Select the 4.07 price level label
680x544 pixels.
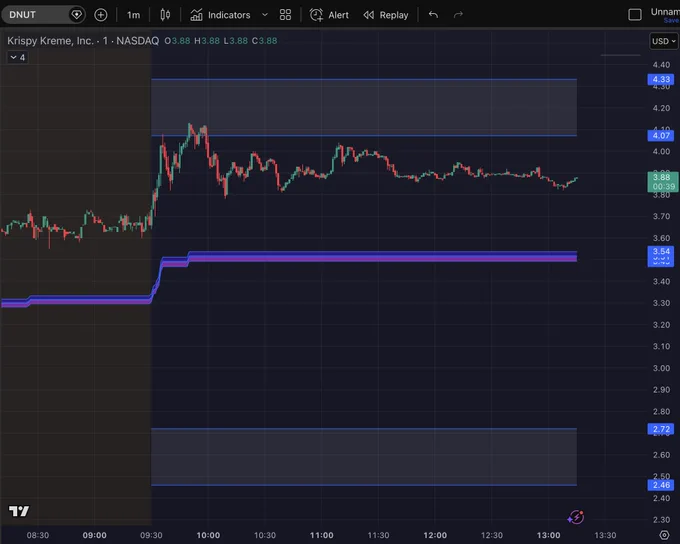point(661,136)
